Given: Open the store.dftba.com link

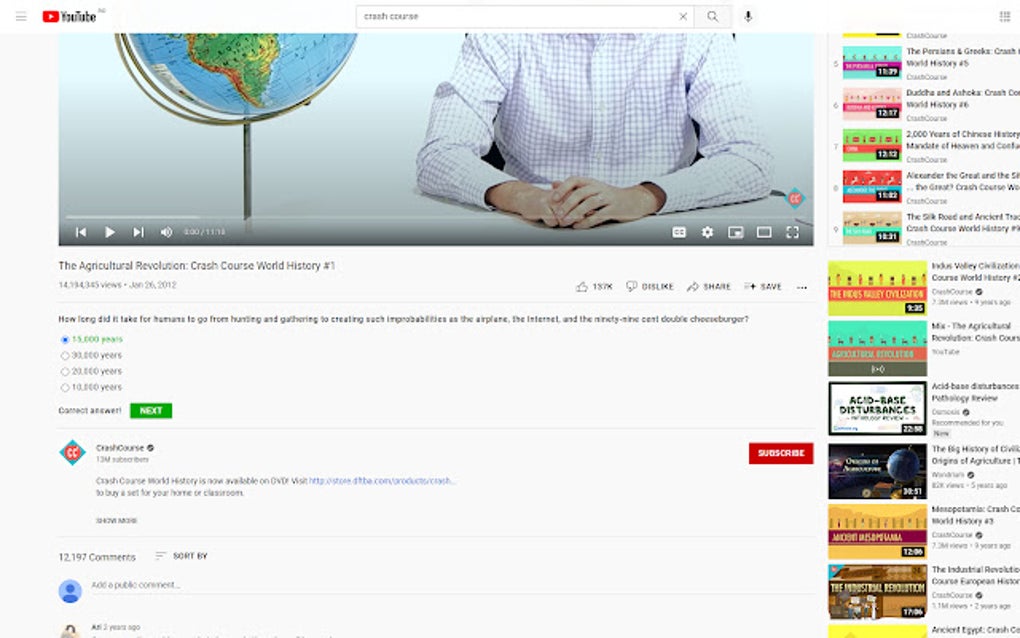Looking at the screenshot, I should pyautogui.click(x=382, y=481).
